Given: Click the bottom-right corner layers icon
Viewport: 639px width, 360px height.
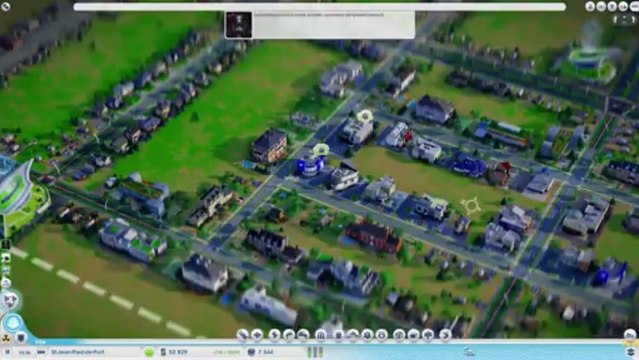Looking at the screenshot, I should pos(631,352).
